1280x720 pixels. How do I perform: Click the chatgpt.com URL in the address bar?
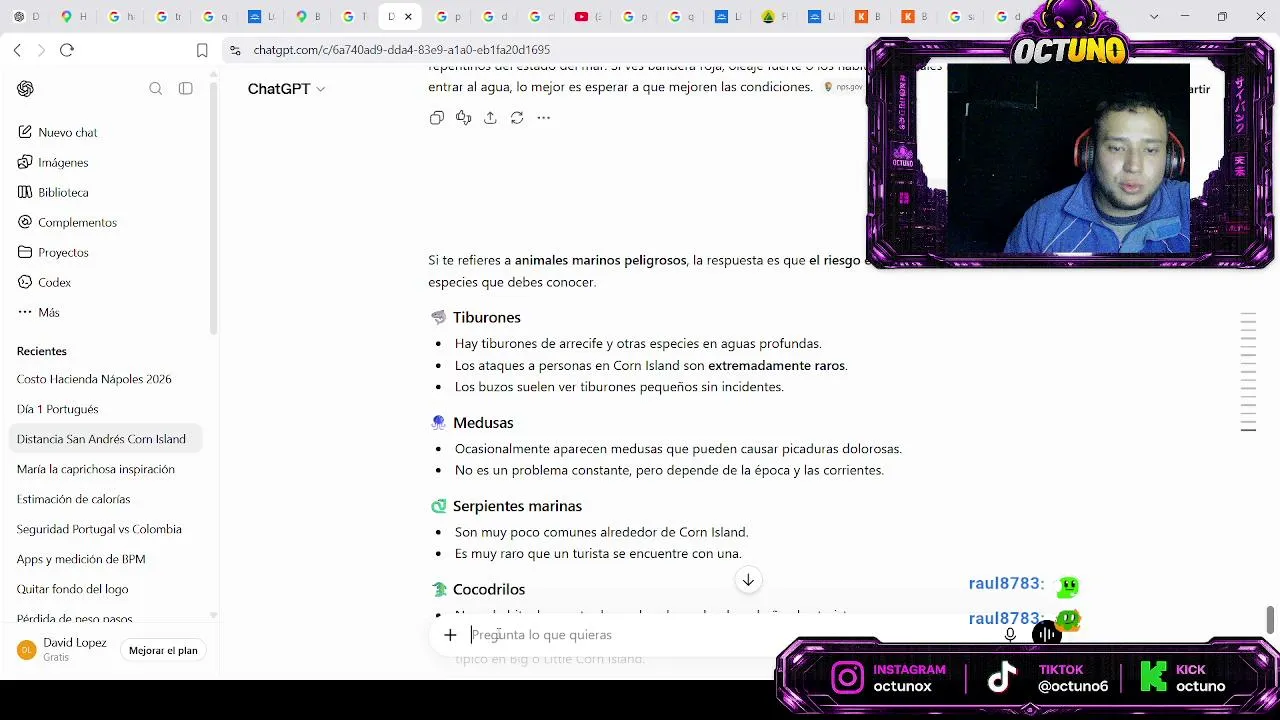pos(402,50)
